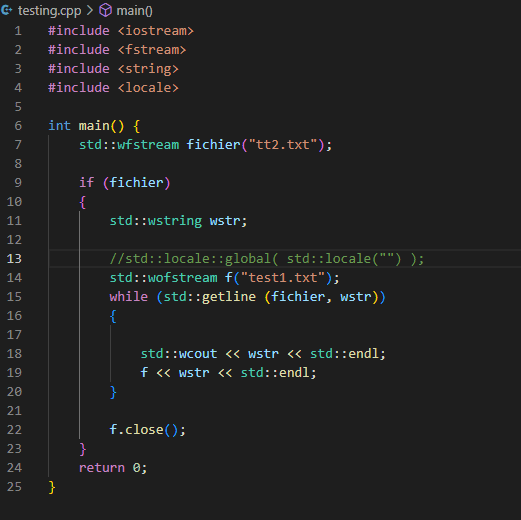Click line number 6 in gutter

(x=18, y=126)
